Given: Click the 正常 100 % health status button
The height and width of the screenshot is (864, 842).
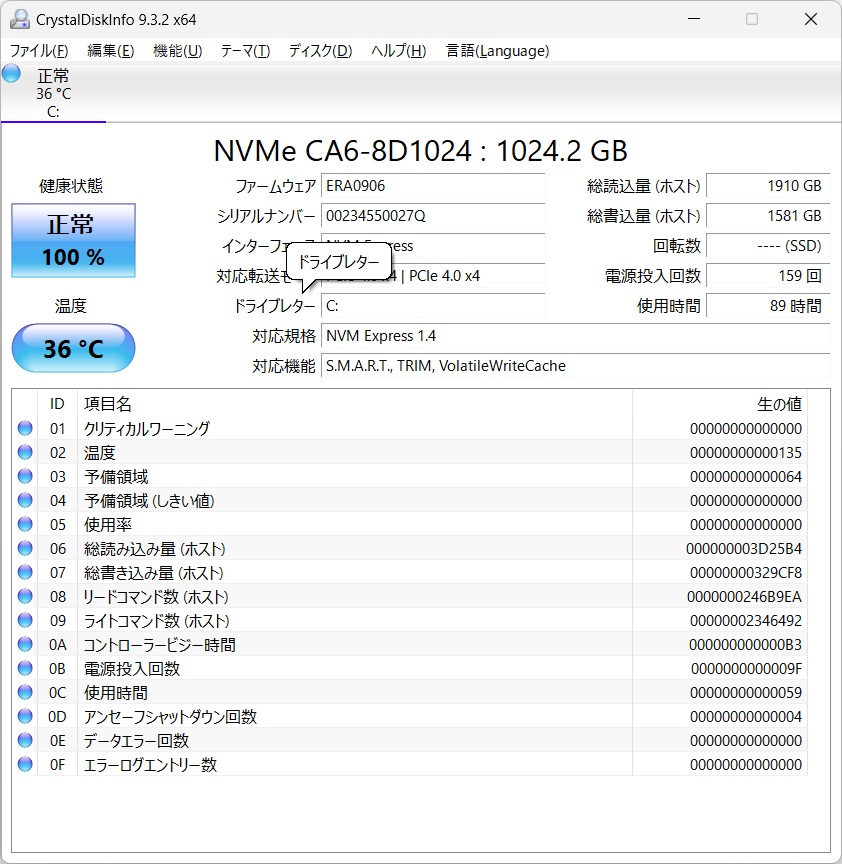Looking at the screenshot, I should point(73,240).
